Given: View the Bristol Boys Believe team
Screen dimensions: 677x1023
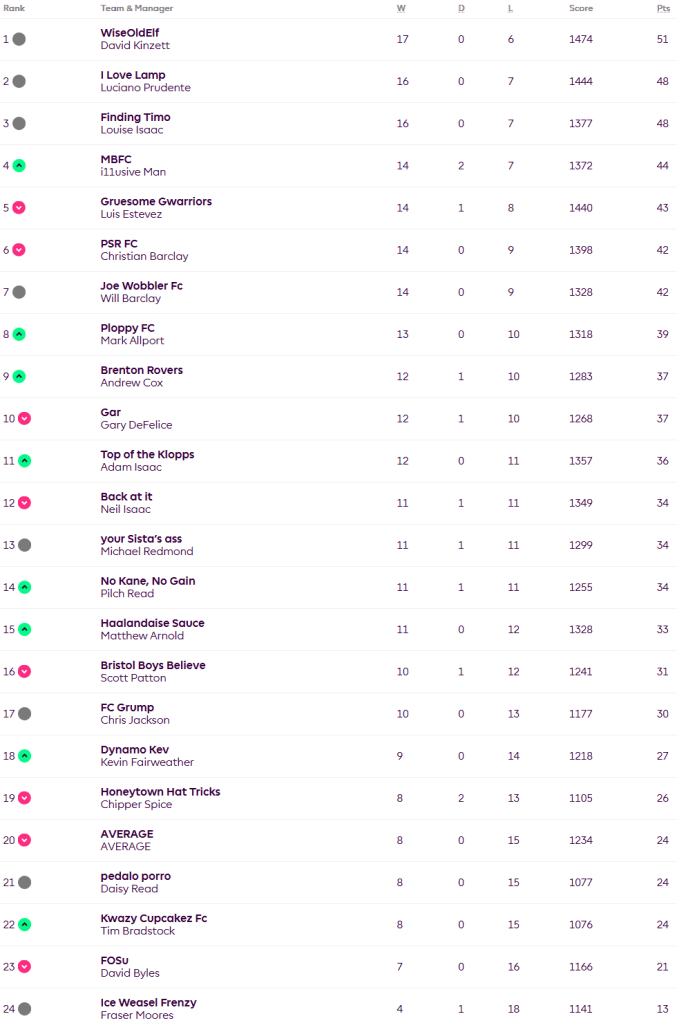Looking at the screenshot, I should point(153,665).
